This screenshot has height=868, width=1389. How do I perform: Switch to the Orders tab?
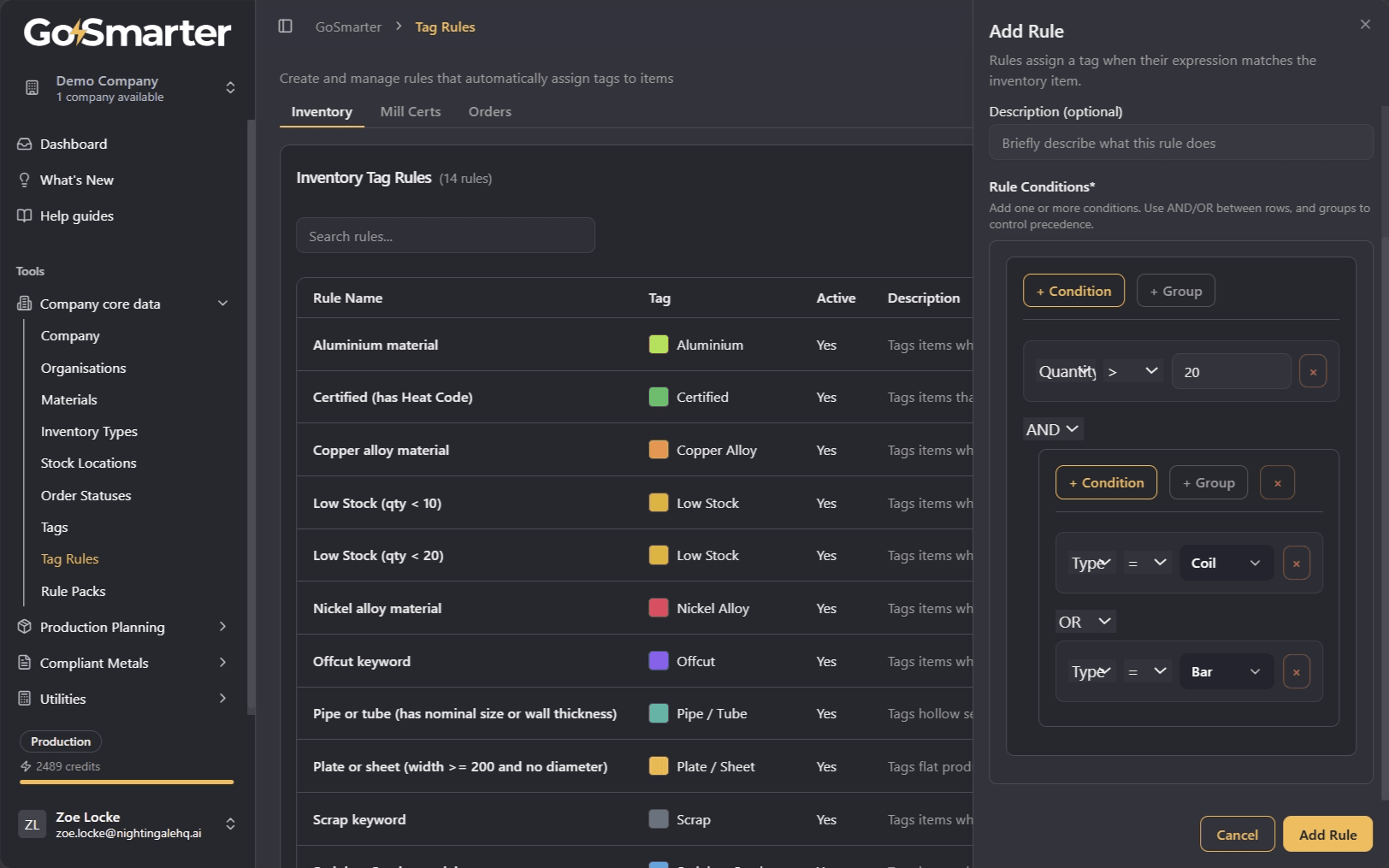[x=490, y=112]
